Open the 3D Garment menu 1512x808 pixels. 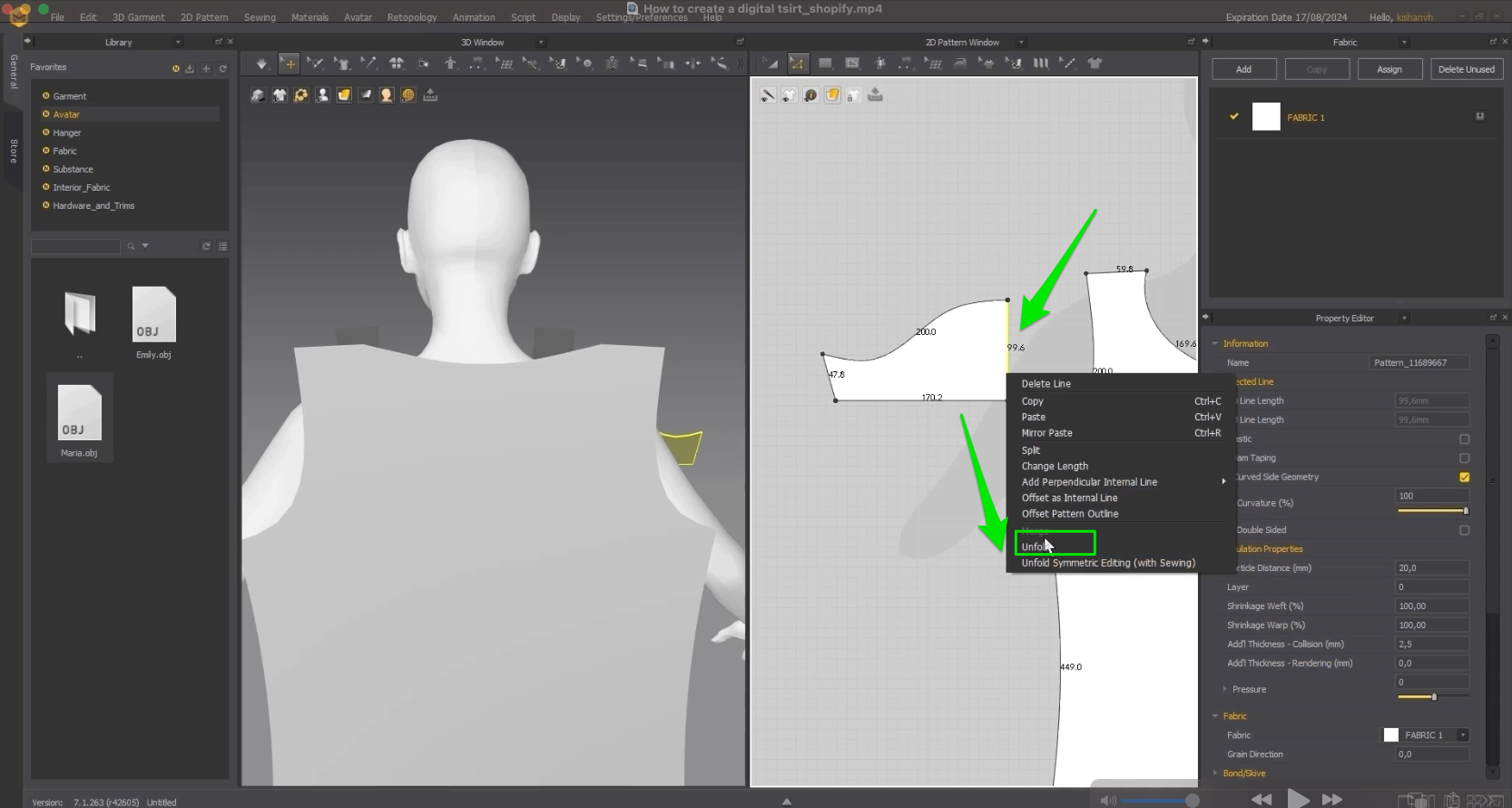pyautogui.click(x=139, y=17)
